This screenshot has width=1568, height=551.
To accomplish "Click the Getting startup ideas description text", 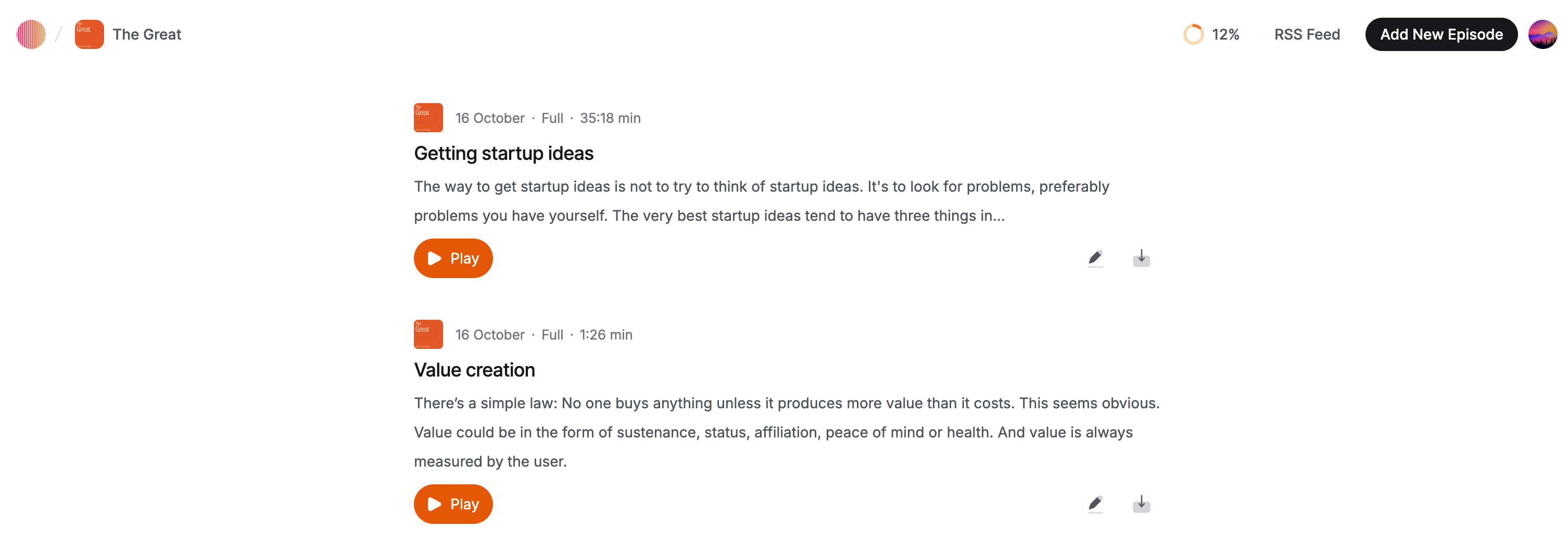I will coord(761,201).
